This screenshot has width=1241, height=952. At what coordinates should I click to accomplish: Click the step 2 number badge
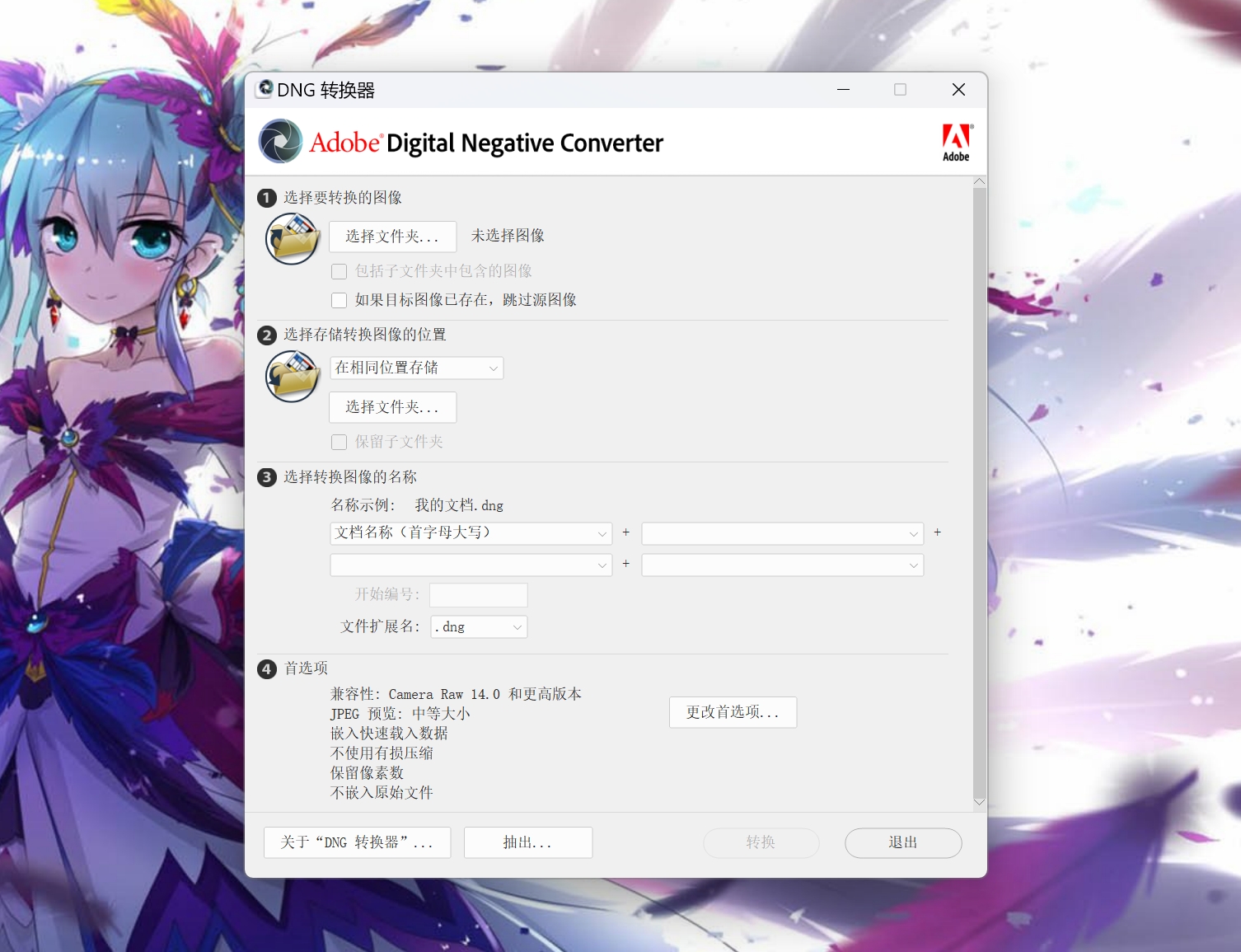(x=267, y=335)
